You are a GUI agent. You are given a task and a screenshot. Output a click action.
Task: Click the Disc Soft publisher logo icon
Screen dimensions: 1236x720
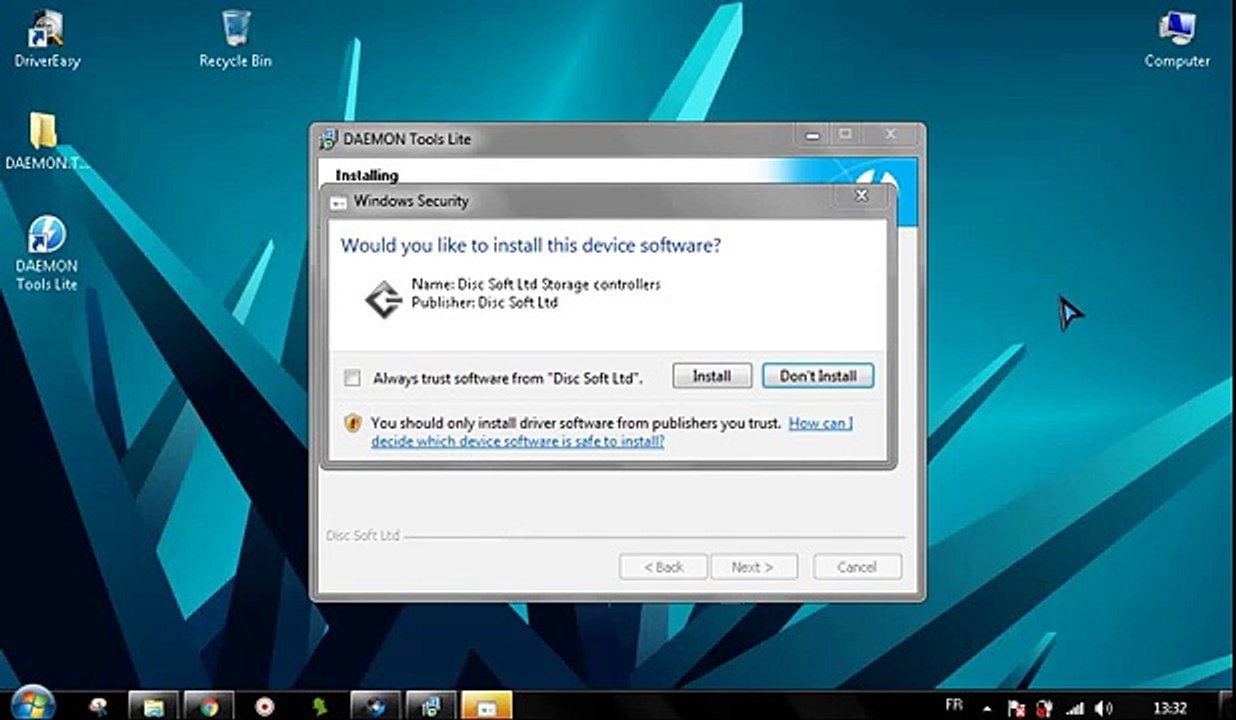(382, 298)
